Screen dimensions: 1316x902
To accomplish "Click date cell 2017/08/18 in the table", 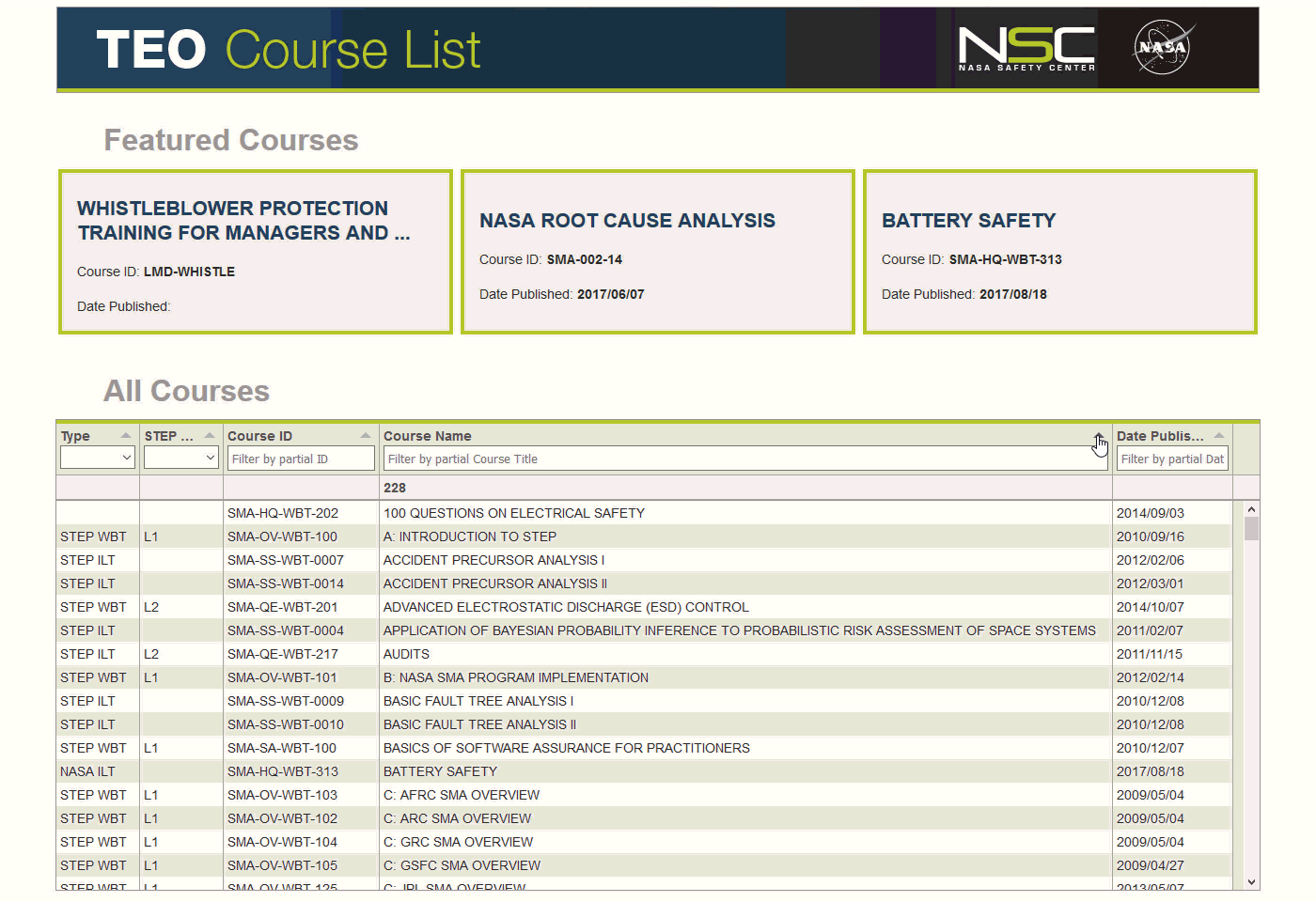I will click(1151, 771).
